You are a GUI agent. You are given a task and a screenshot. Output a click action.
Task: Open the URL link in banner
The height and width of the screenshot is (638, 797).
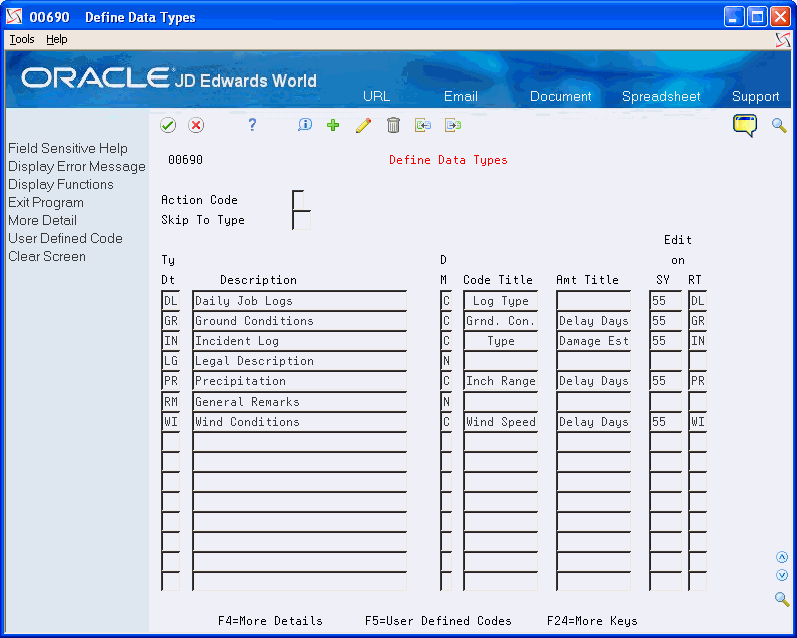pyautogui.click(x=376, y=96)
